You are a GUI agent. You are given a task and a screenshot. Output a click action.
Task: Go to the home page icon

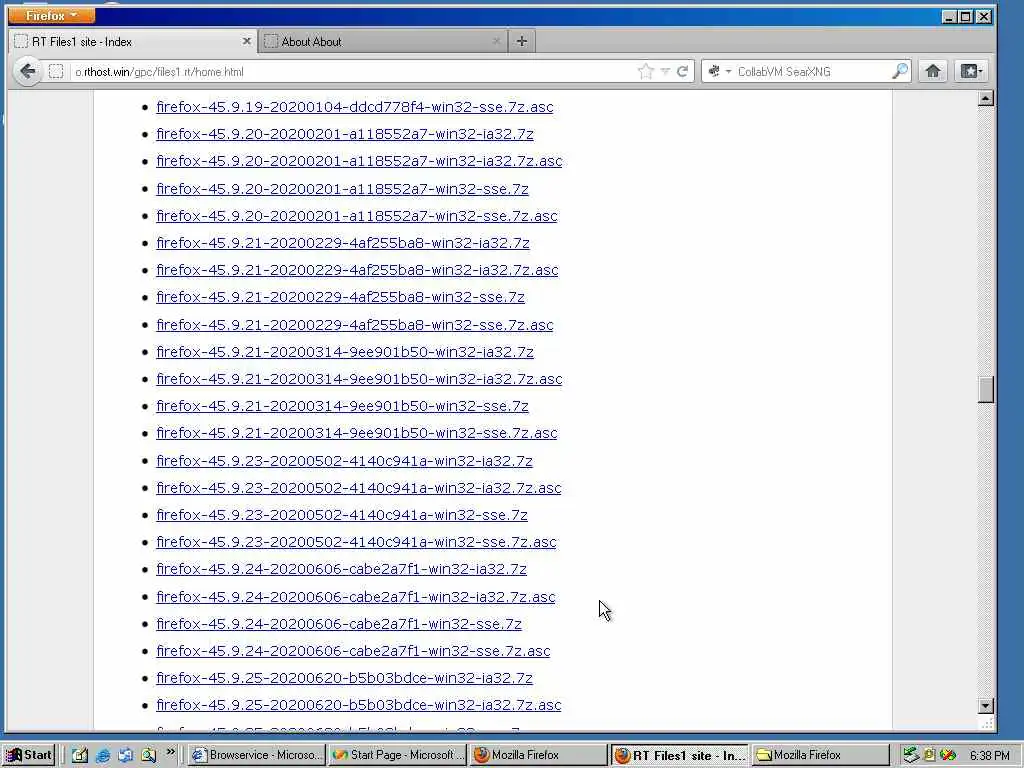point(933,71)
